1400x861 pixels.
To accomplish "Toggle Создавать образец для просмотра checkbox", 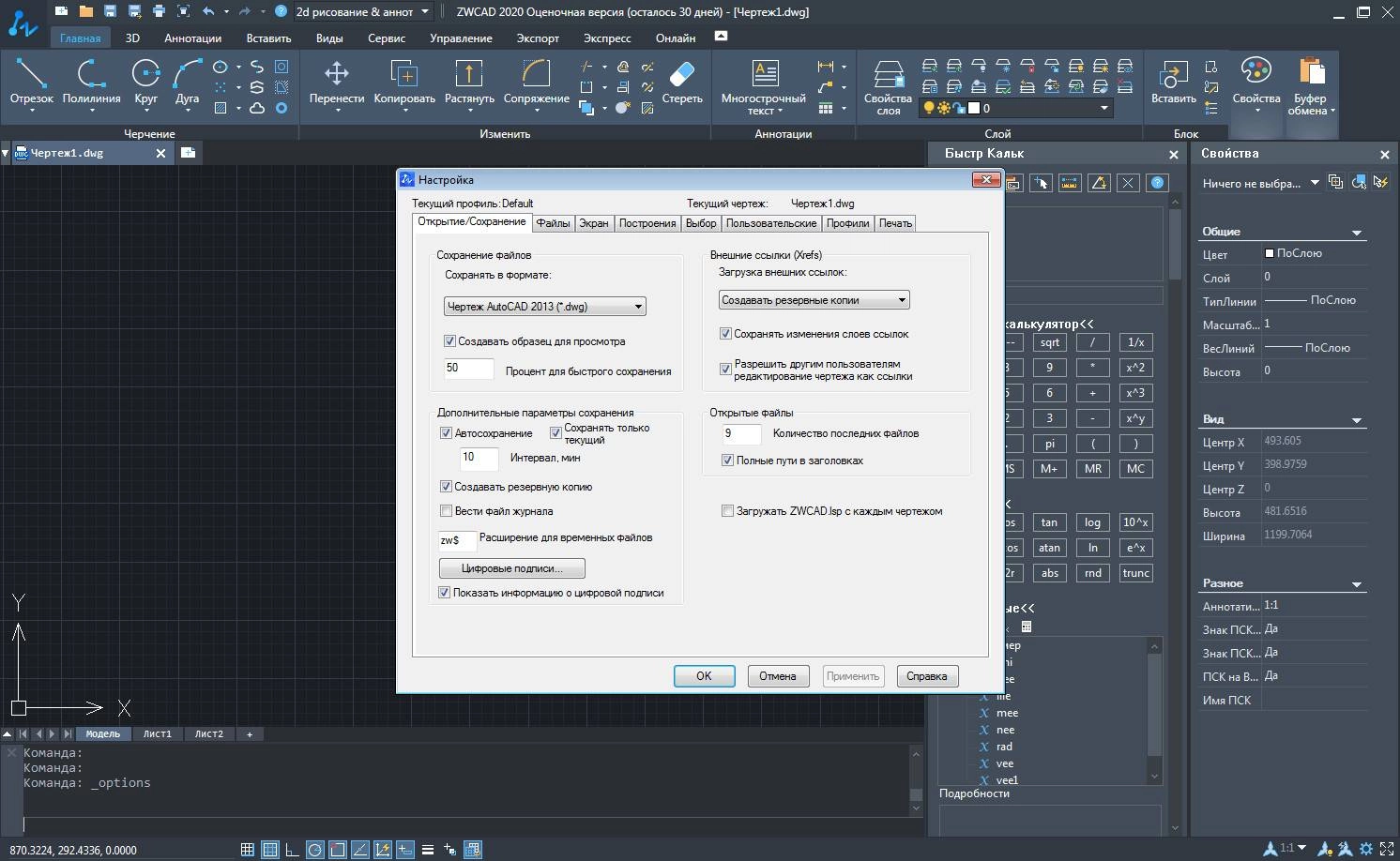I will click(449, 341).
